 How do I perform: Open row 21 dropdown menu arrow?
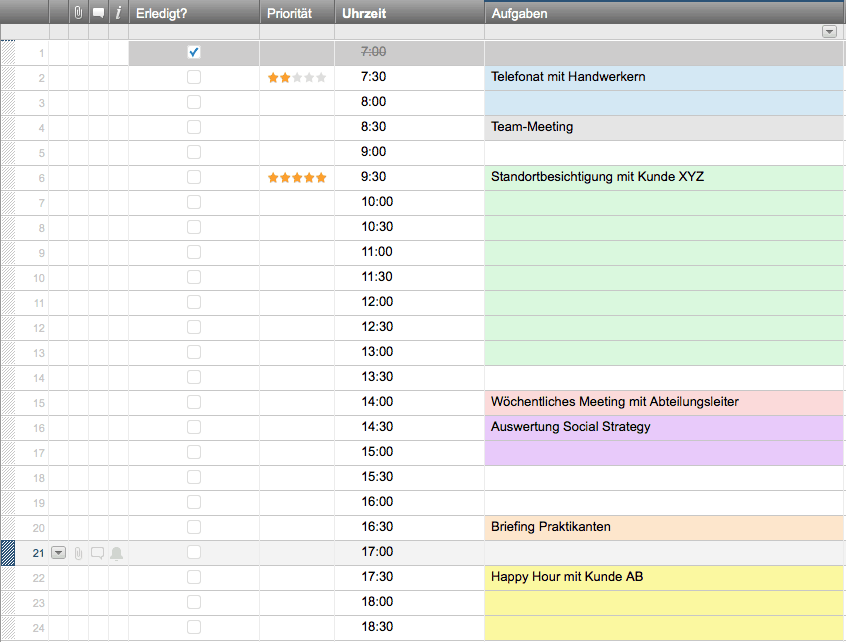(58, 553)
